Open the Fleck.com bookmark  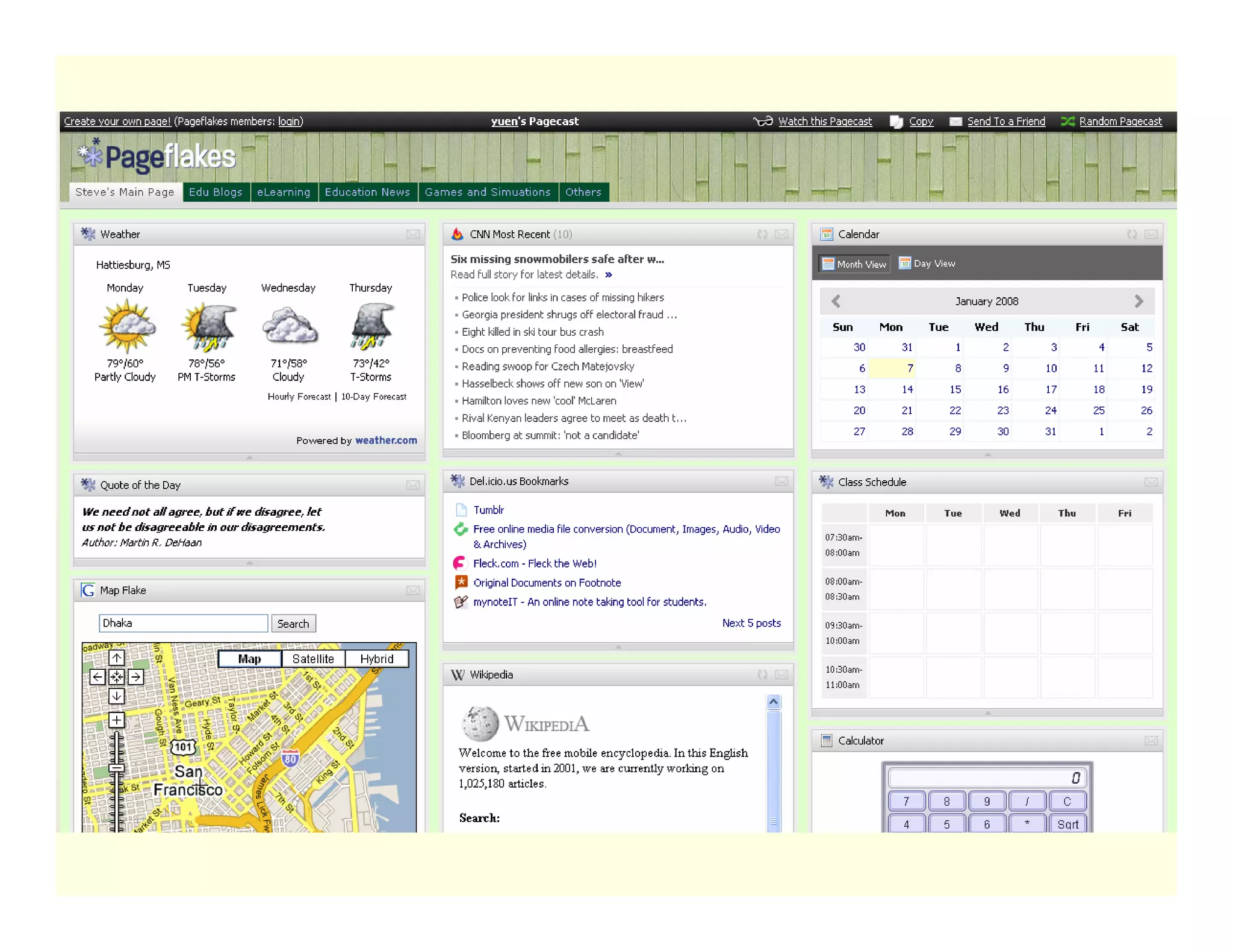pyautogui.click(x=535, y=563)
